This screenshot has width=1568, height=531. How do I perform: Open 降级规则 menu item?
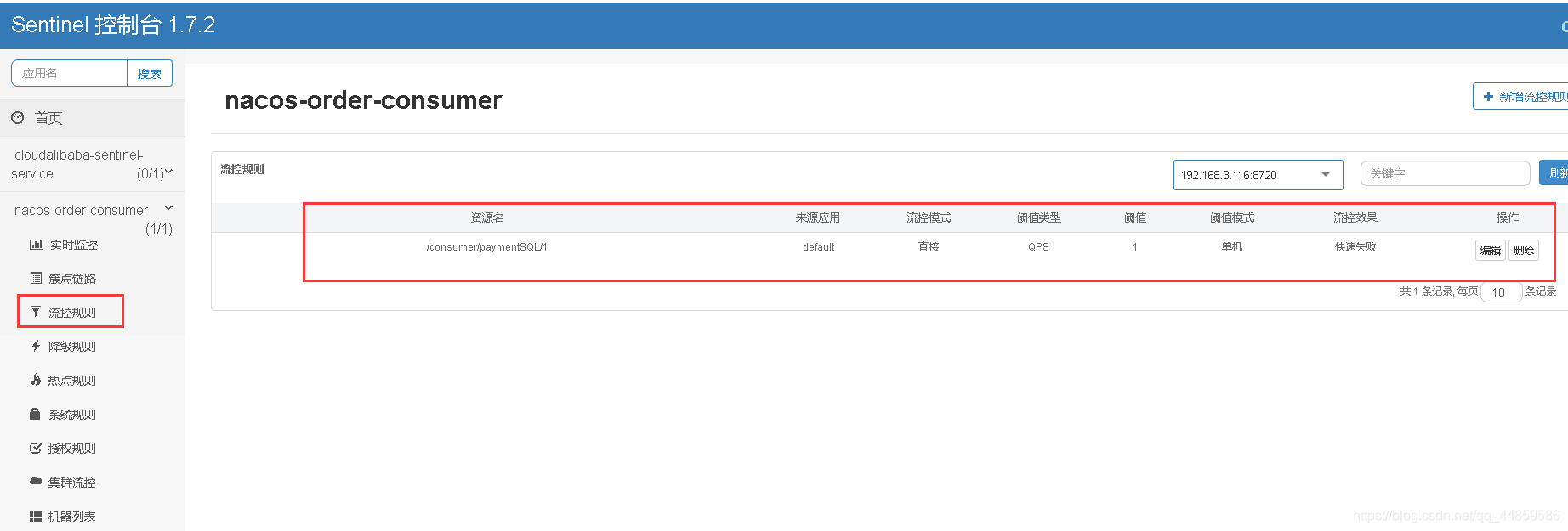point(72,347)
